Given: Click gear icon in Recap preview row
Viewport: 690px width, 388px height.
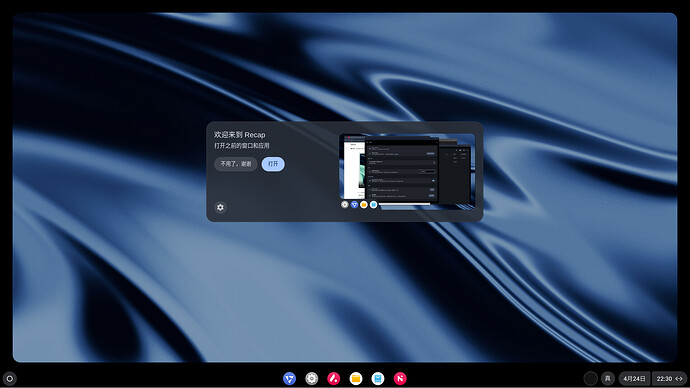Looking at the screenshot, I should [x=345, y=205].
